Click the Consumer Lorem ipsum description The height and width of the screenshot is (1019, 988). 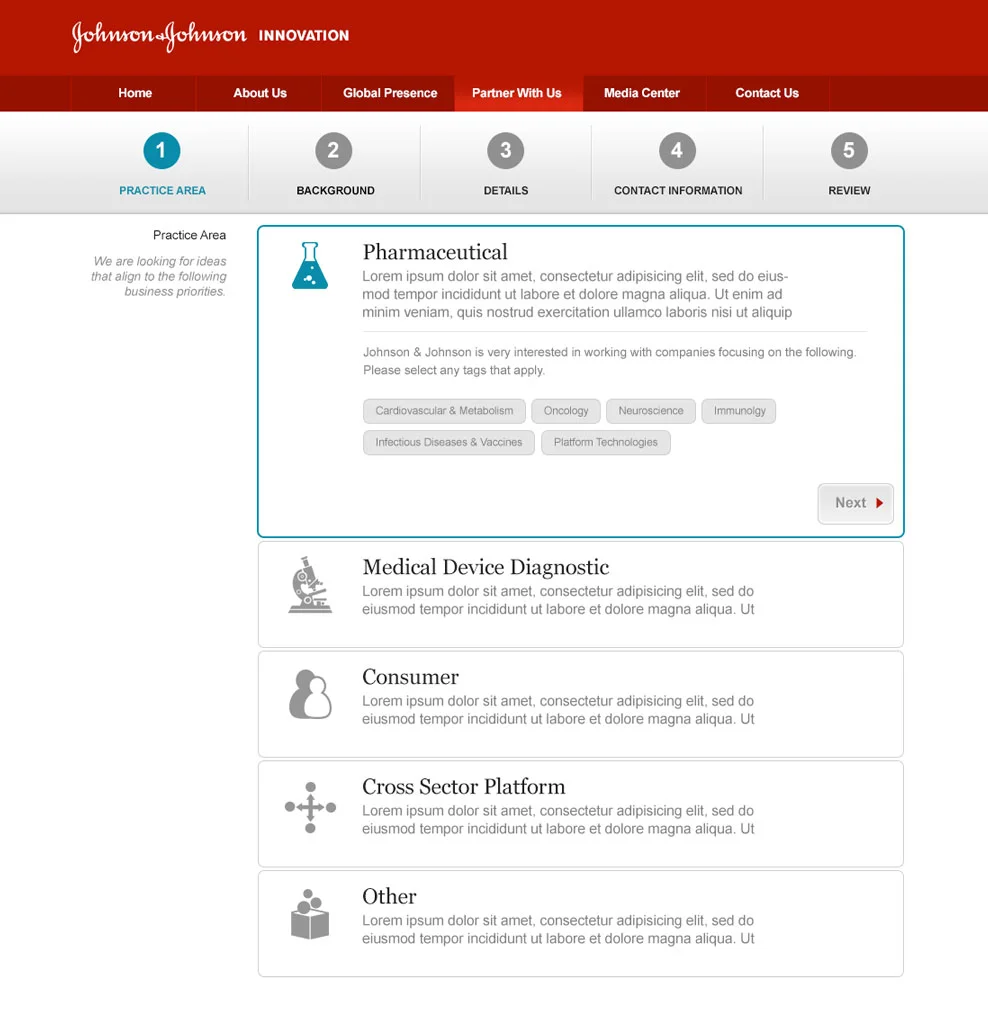pos(558,710)
